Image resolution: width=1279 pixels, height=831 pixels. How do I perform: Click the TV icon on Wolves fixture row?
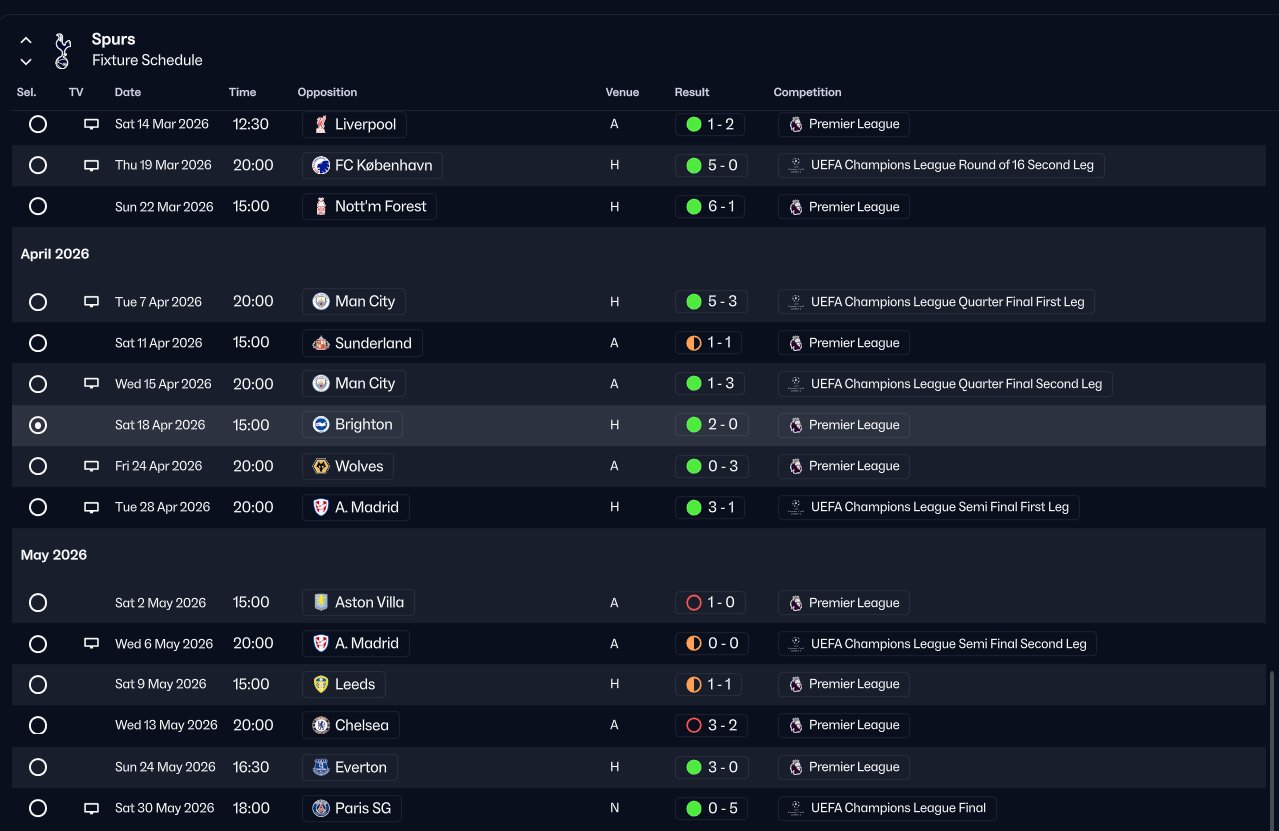click(x=91, y=466)
